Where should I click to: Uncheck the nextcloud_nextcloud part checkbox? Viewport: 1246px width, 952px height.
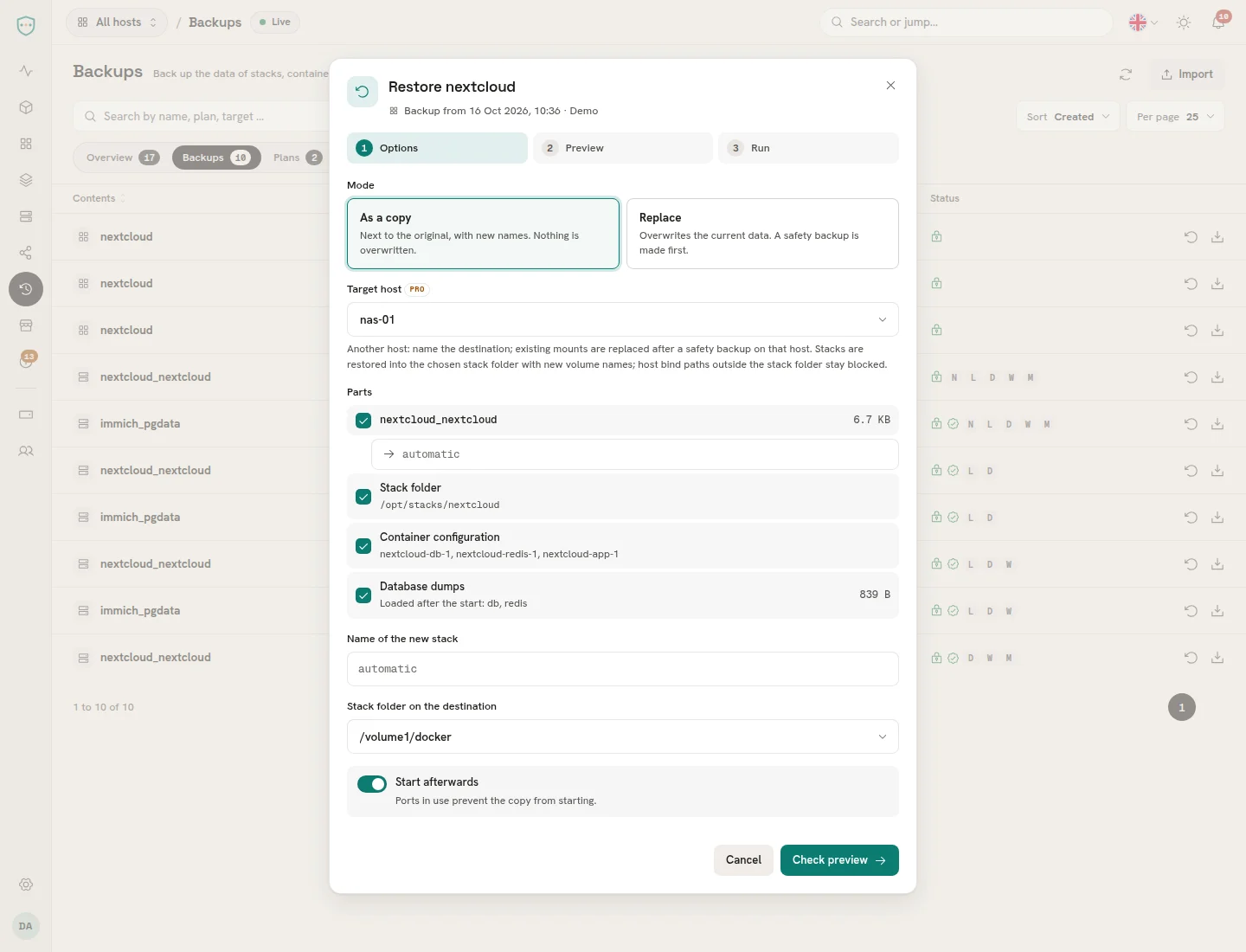tap(363, 421)
